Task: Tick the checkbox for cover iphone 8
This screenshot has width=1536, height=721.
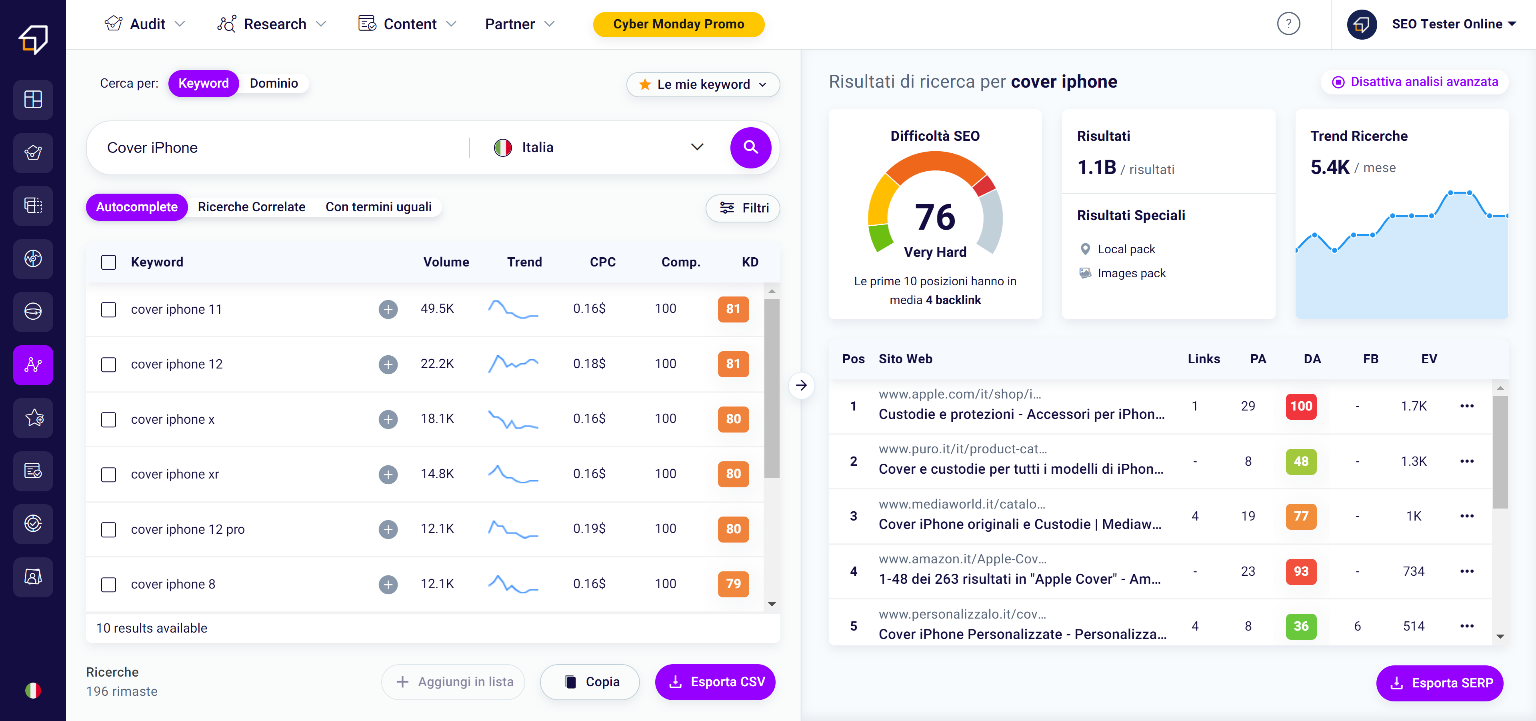Action: tap(109, 585)
